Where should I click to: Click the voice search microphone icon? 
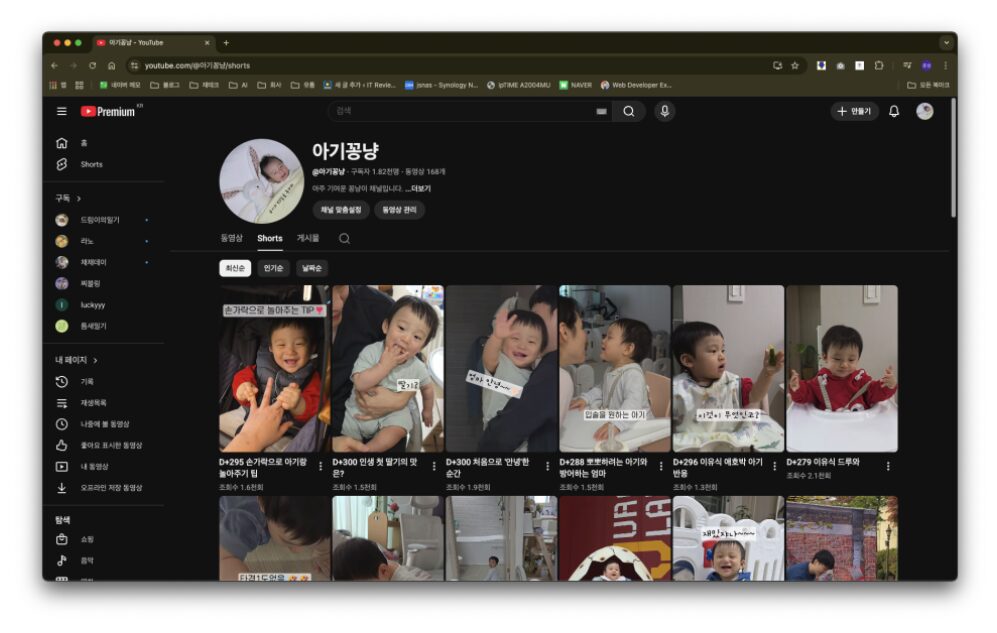(x=665, y=111)
